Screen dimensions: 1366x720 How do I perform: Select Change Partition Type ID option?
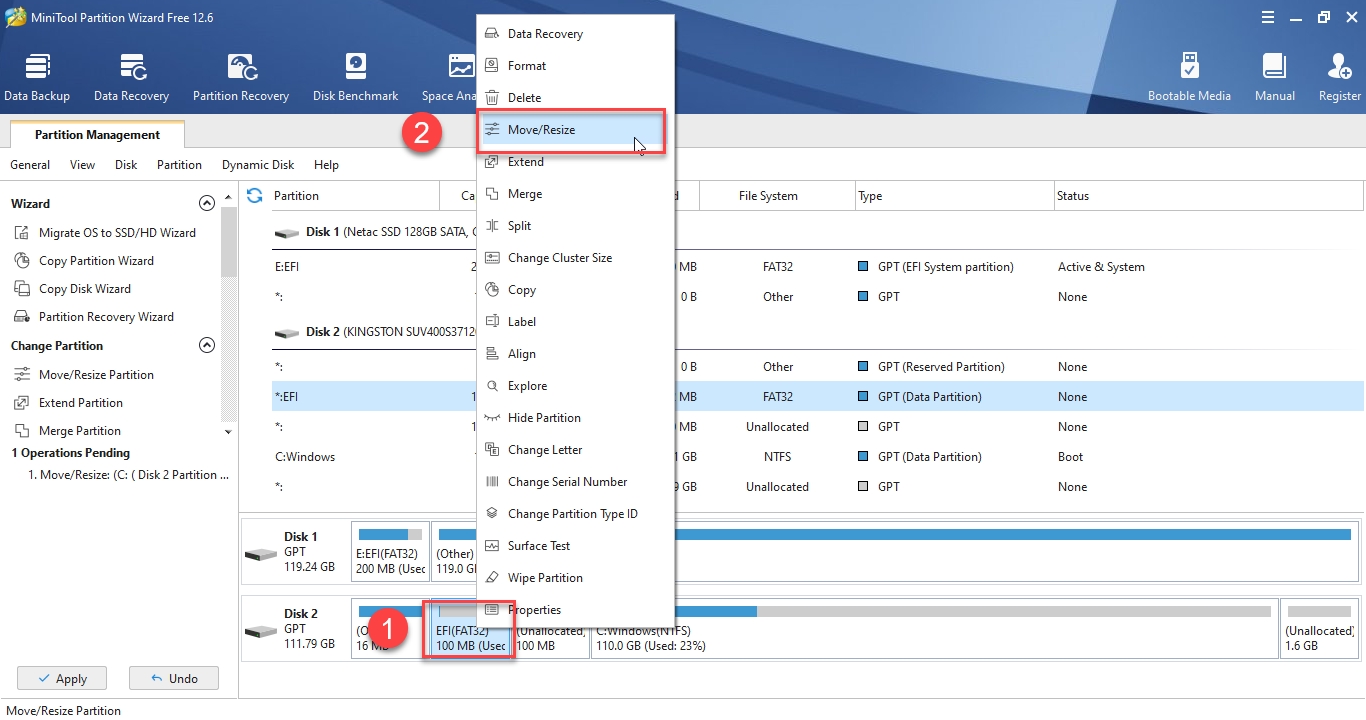(575, 514)
